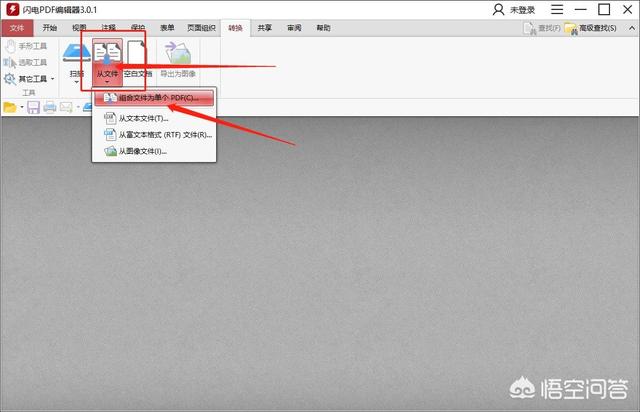Viewport: 640px width, 412px height.
Task: Select the 转换 ribbon tab
Action: point(236,28)
